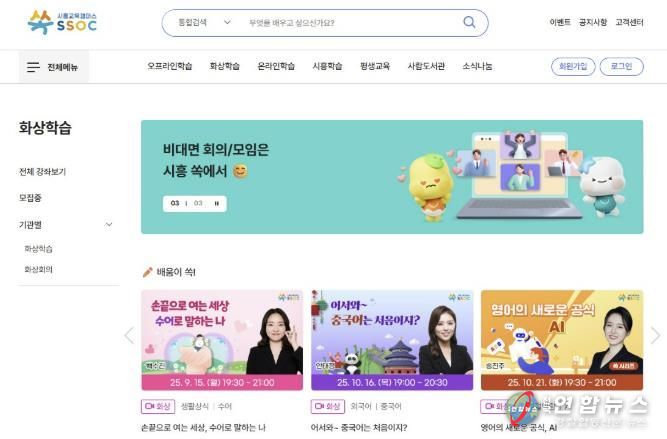Viewport: 667px width, 439px height.
Task: Click the 화상 camera tag under sign-language course
Action: pos(158,406)
